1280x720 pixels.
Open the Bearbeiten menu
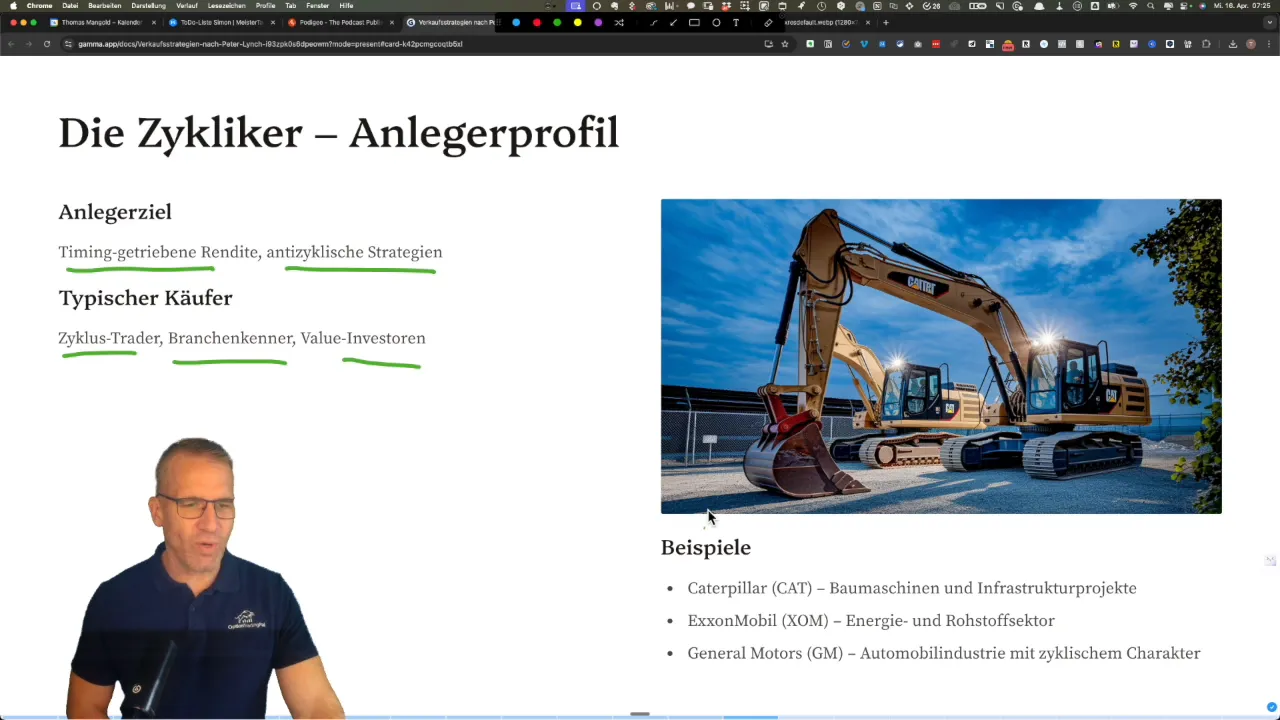point(104,6)
